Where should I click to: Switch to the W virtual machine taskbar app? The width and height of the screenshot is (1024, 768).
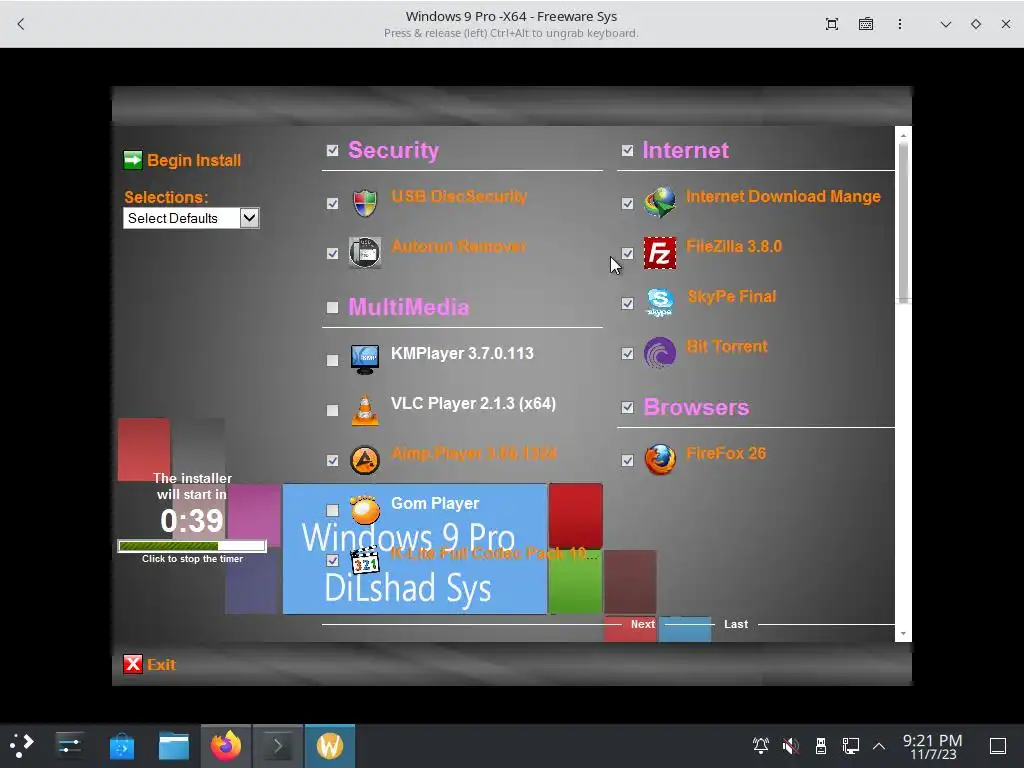pyautogui.click(x=330, y=746)
